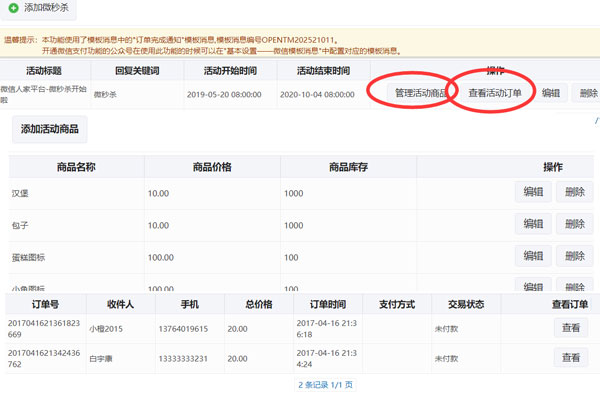Select phone number 13333333231
600x400 pixels.
183,359
